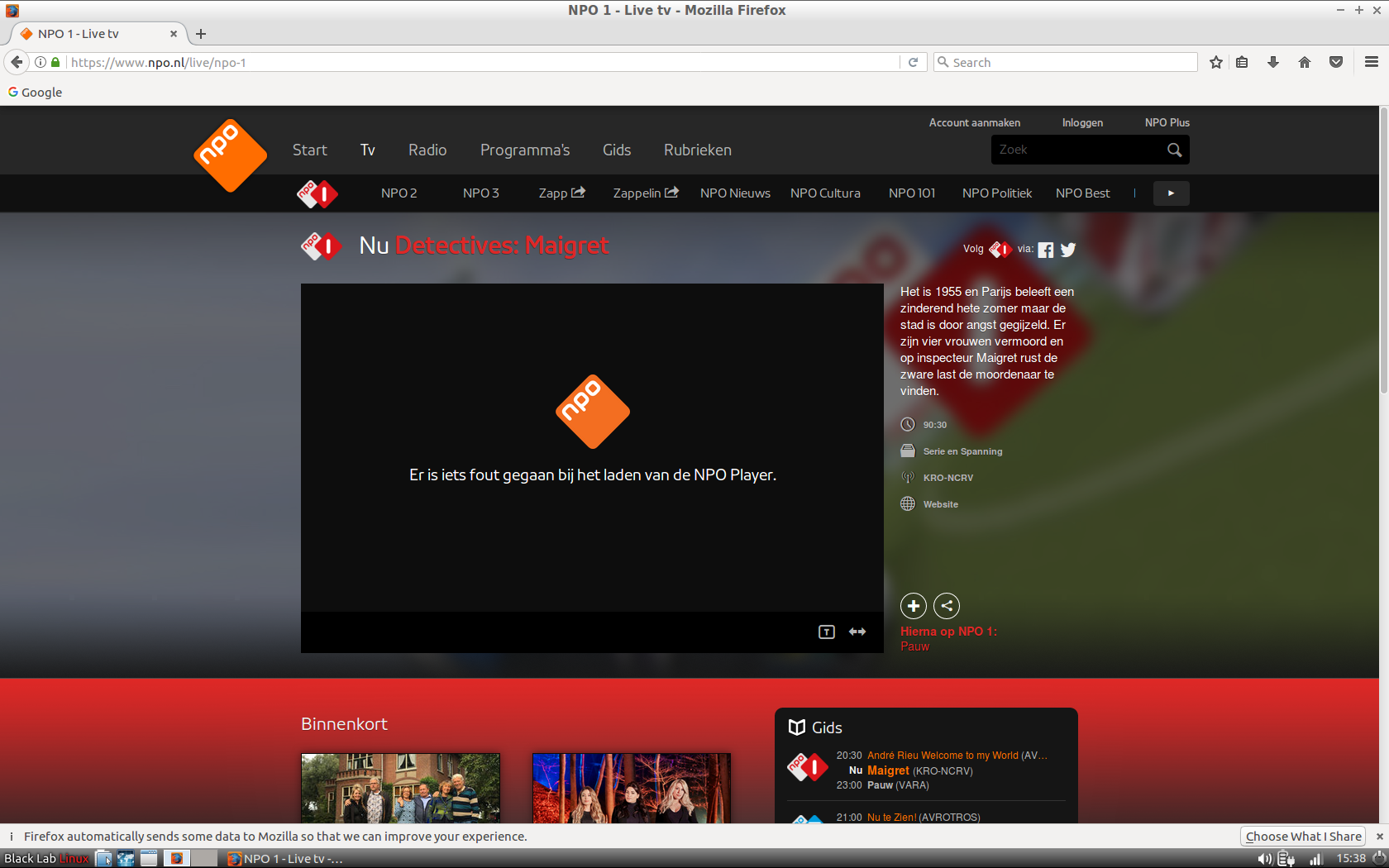Click the Inloggen link
Image resolution: width=1389 pixels, height=868 pixels.
coord(1082,122)
